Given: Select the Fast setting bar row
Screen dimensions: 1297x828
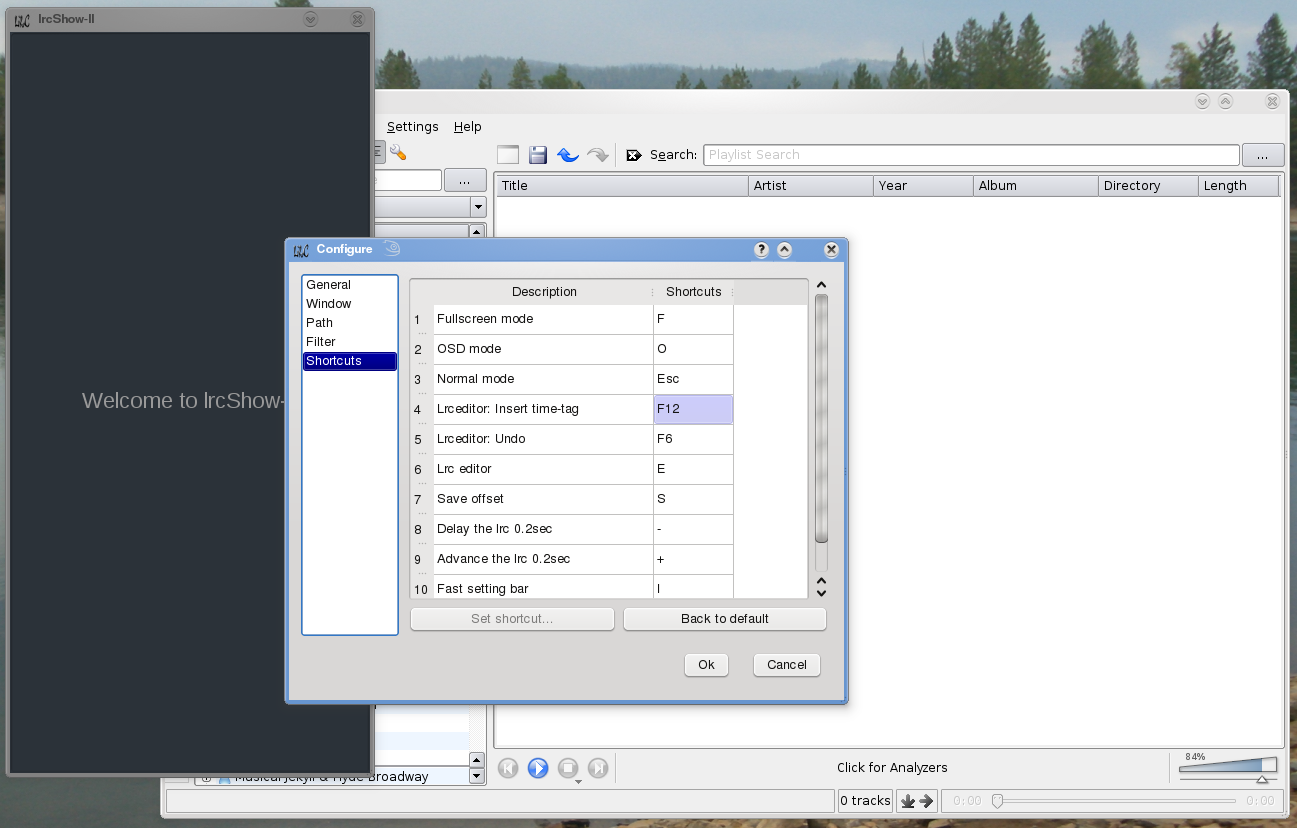Looking at the screenshot, I should 543,588.
